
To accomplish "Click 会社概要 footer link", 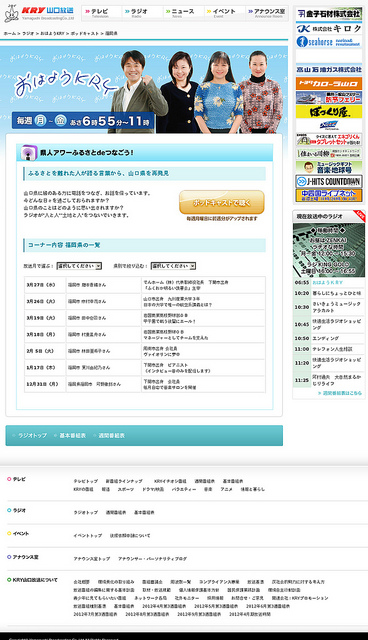I will tap(82, 582).
